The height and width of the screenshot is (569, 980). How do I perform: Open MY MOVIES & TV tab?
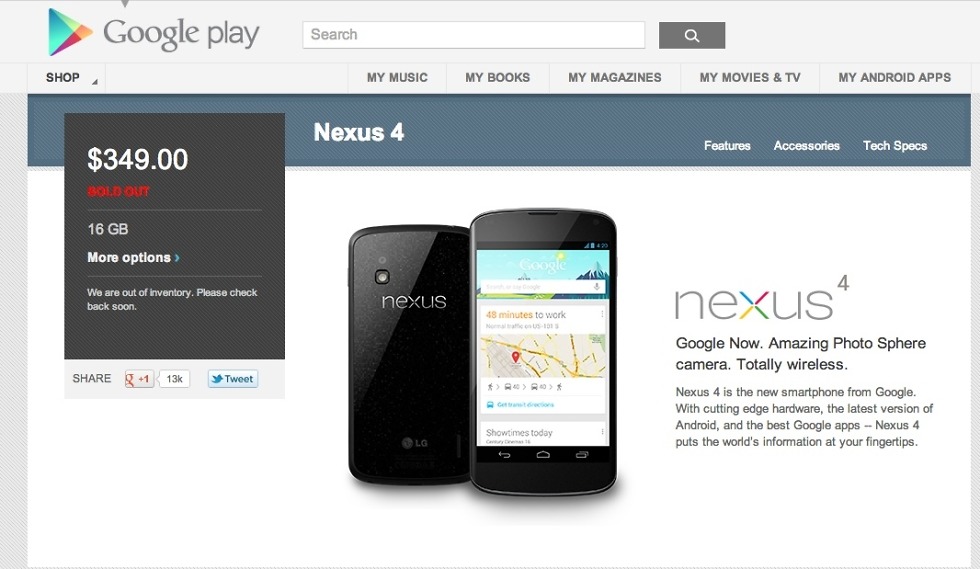pos(750,78)
